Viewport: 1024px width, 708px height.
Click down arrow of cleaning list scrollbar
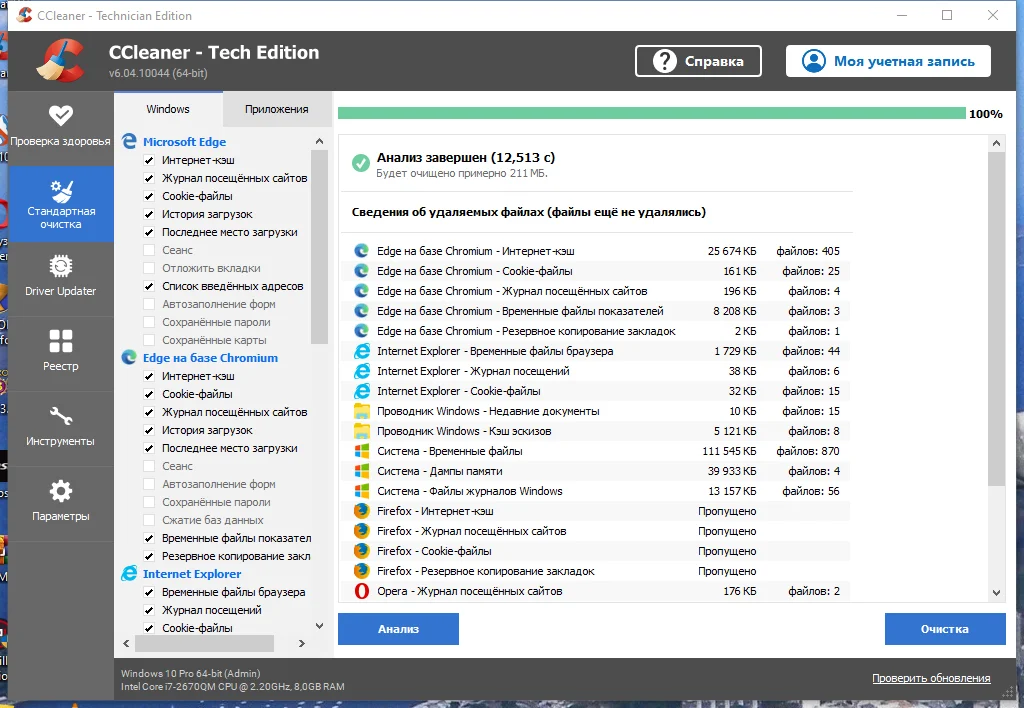pos(319,626)
